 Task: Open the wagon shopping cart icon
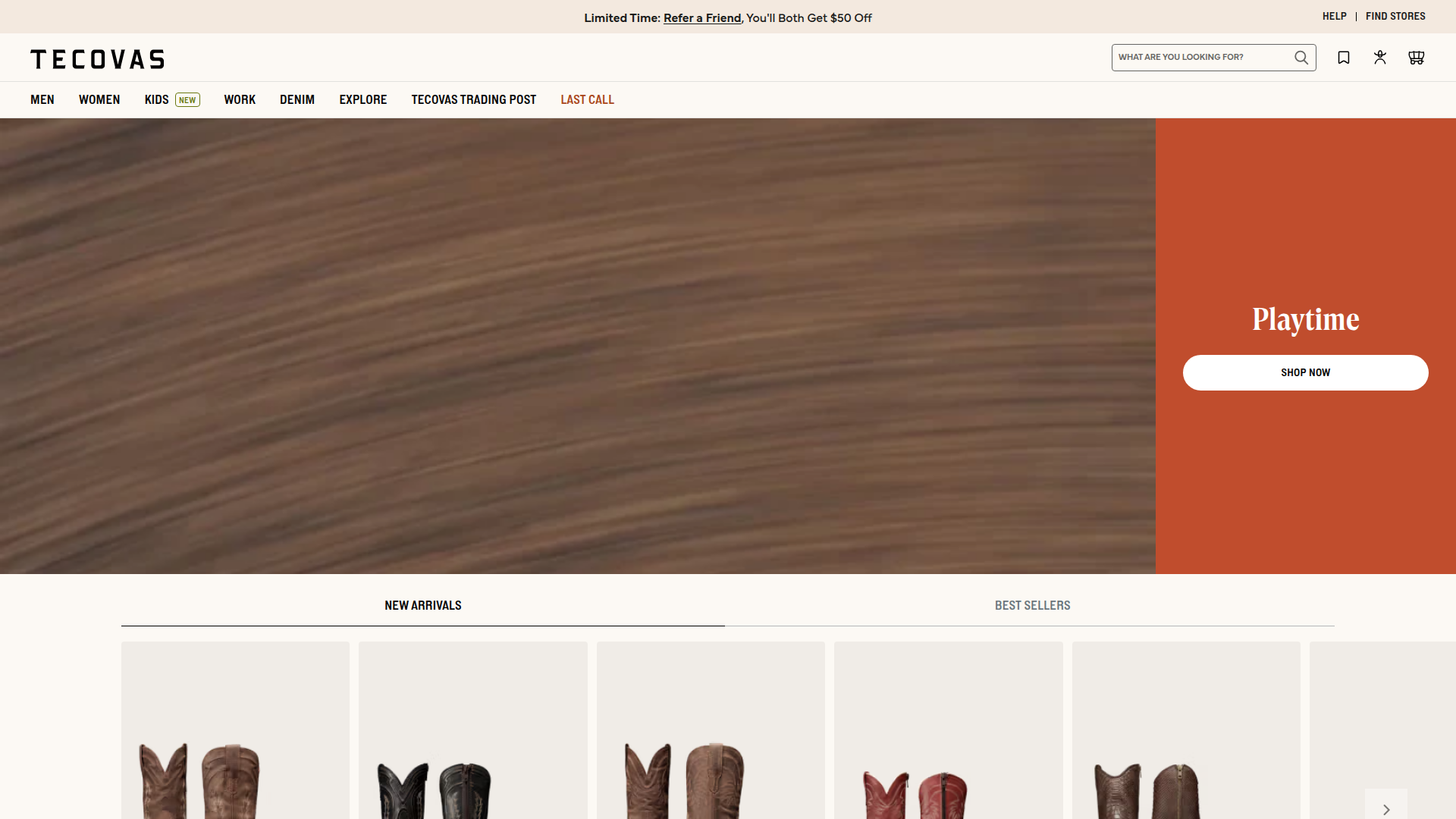pos(1416,58)
